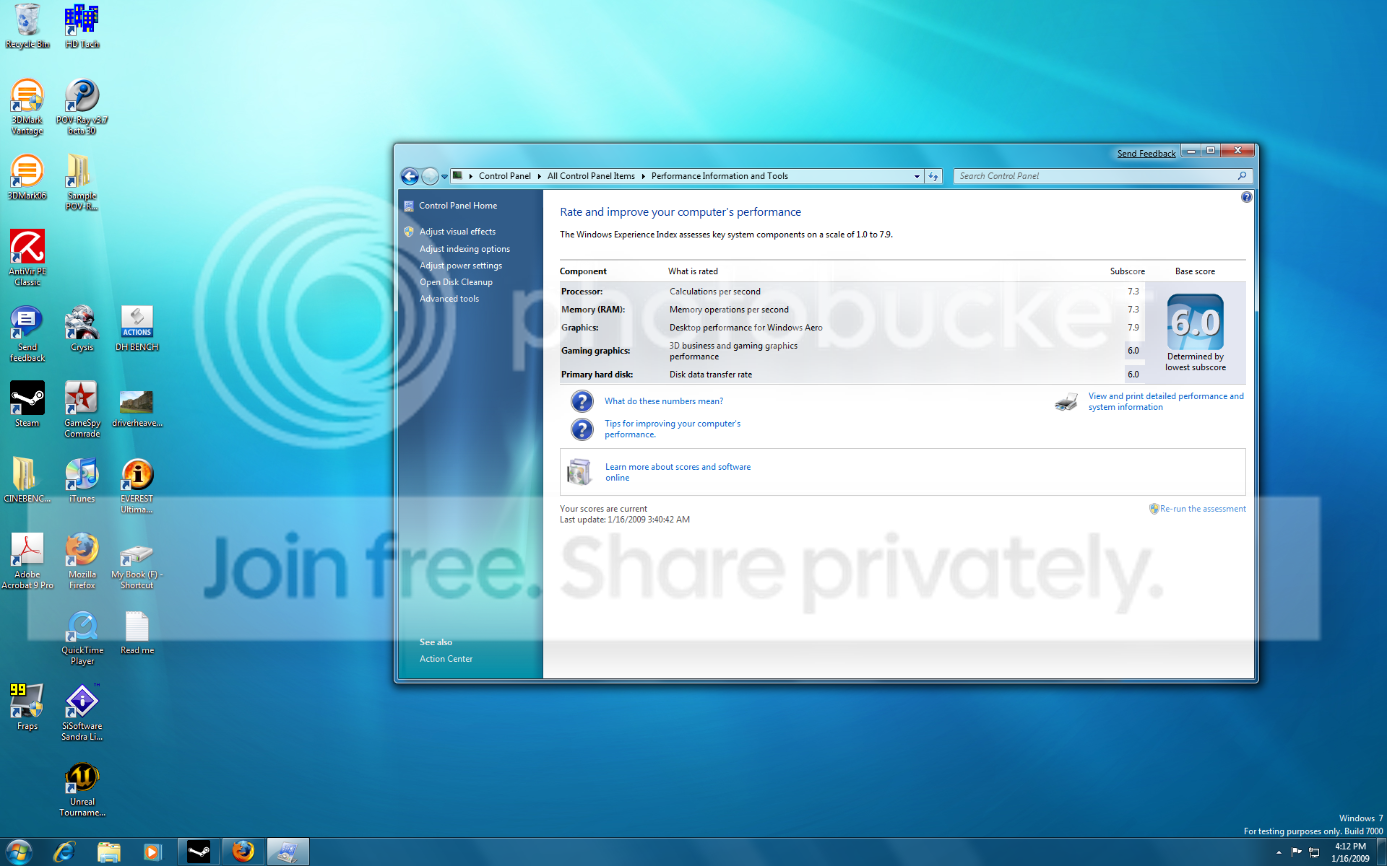Select the Read me text file icon
1387x866 pixels.
click(137, 632)
